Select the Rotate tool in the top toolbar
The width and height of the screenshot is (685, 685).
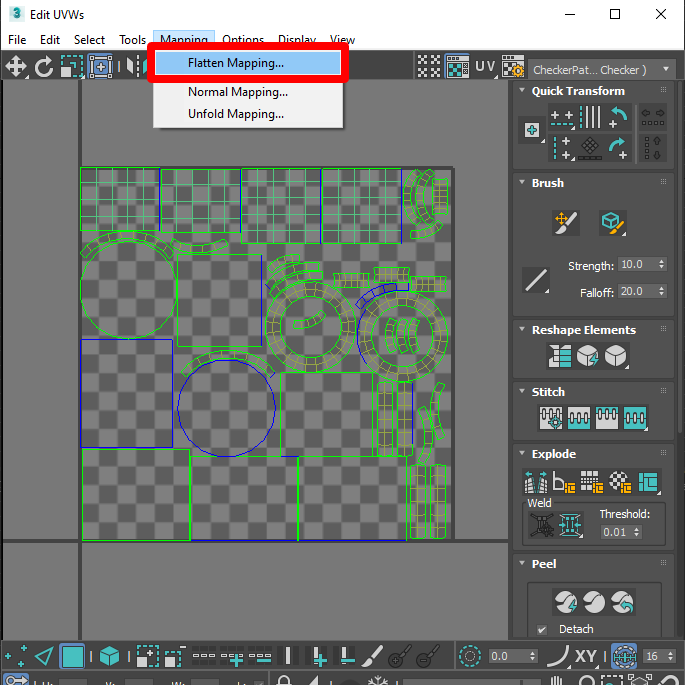[44, 67]
